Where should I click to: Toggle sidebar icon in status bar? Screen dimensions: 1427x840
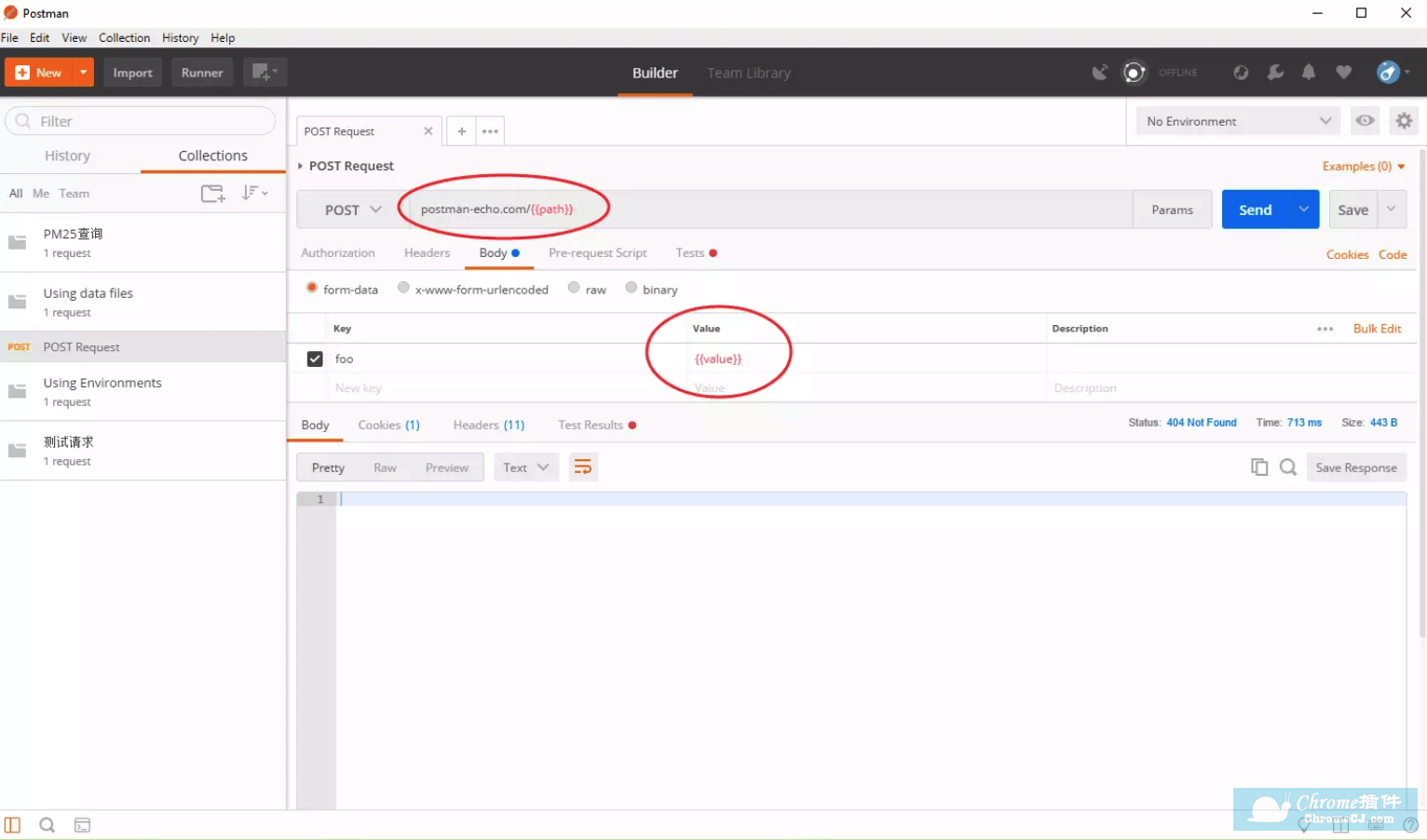click(x=12, y=825)
